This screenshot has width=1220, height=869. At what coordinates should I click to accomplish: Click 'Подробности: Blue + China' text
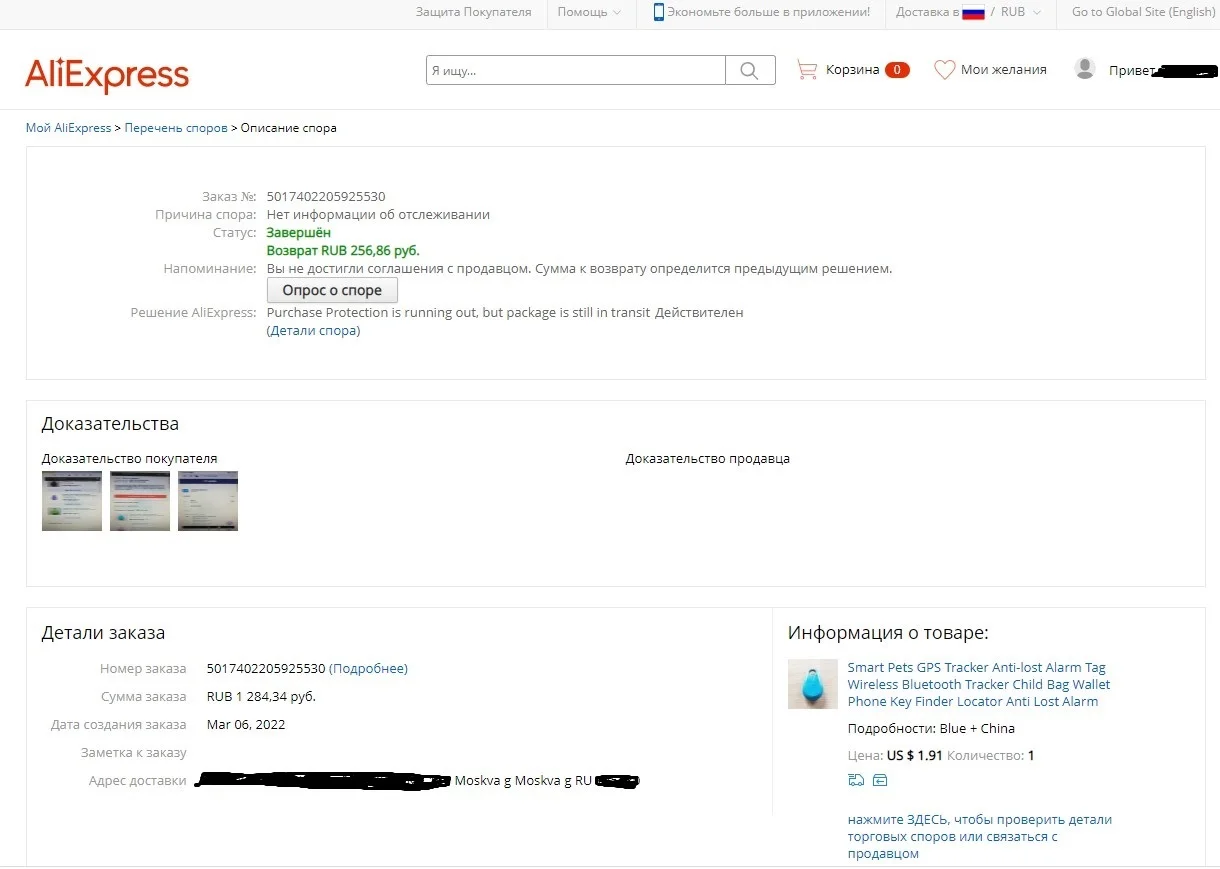931,728
